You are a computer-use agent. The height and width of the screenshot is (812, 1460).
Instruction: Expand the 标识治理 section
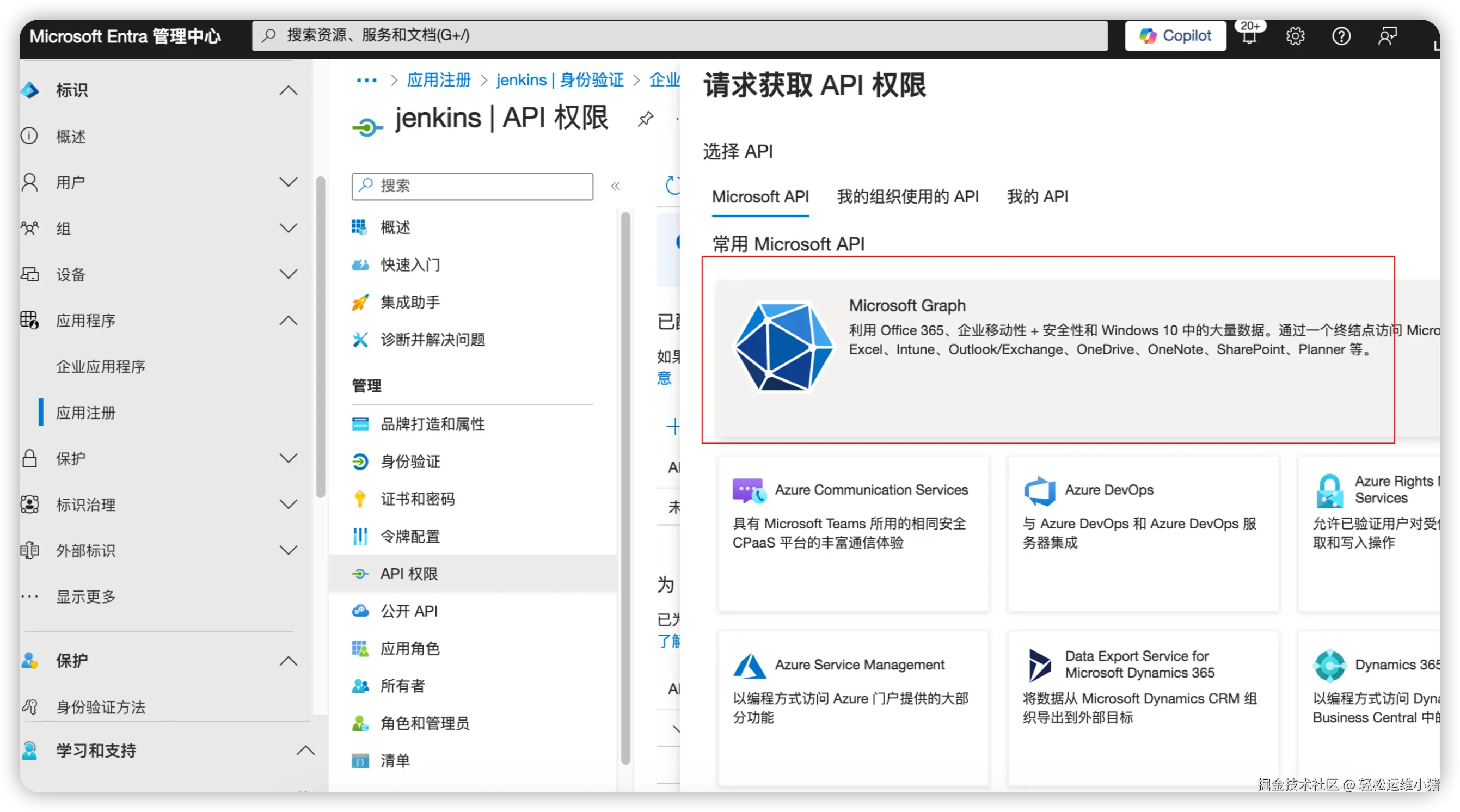(289, 505)
